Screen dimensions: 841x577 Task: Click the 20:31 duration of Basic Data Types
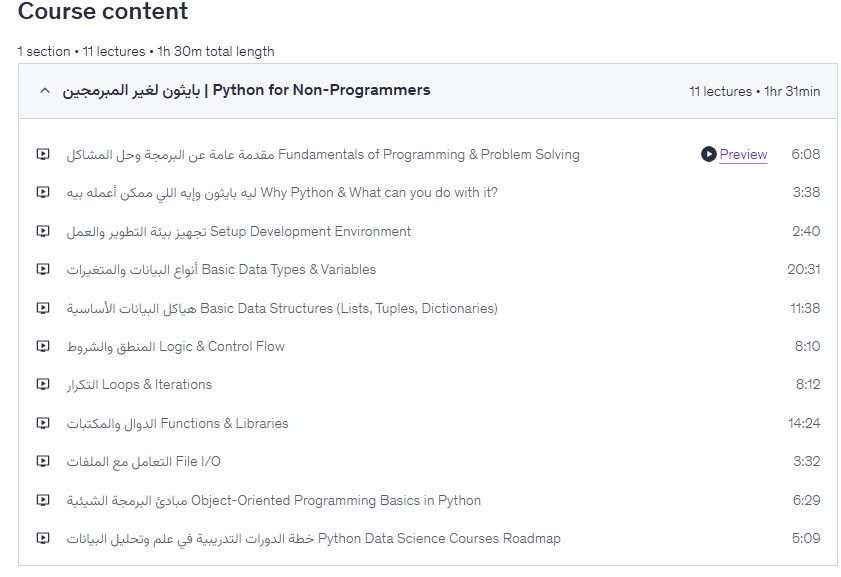click(x=804, y=270)
